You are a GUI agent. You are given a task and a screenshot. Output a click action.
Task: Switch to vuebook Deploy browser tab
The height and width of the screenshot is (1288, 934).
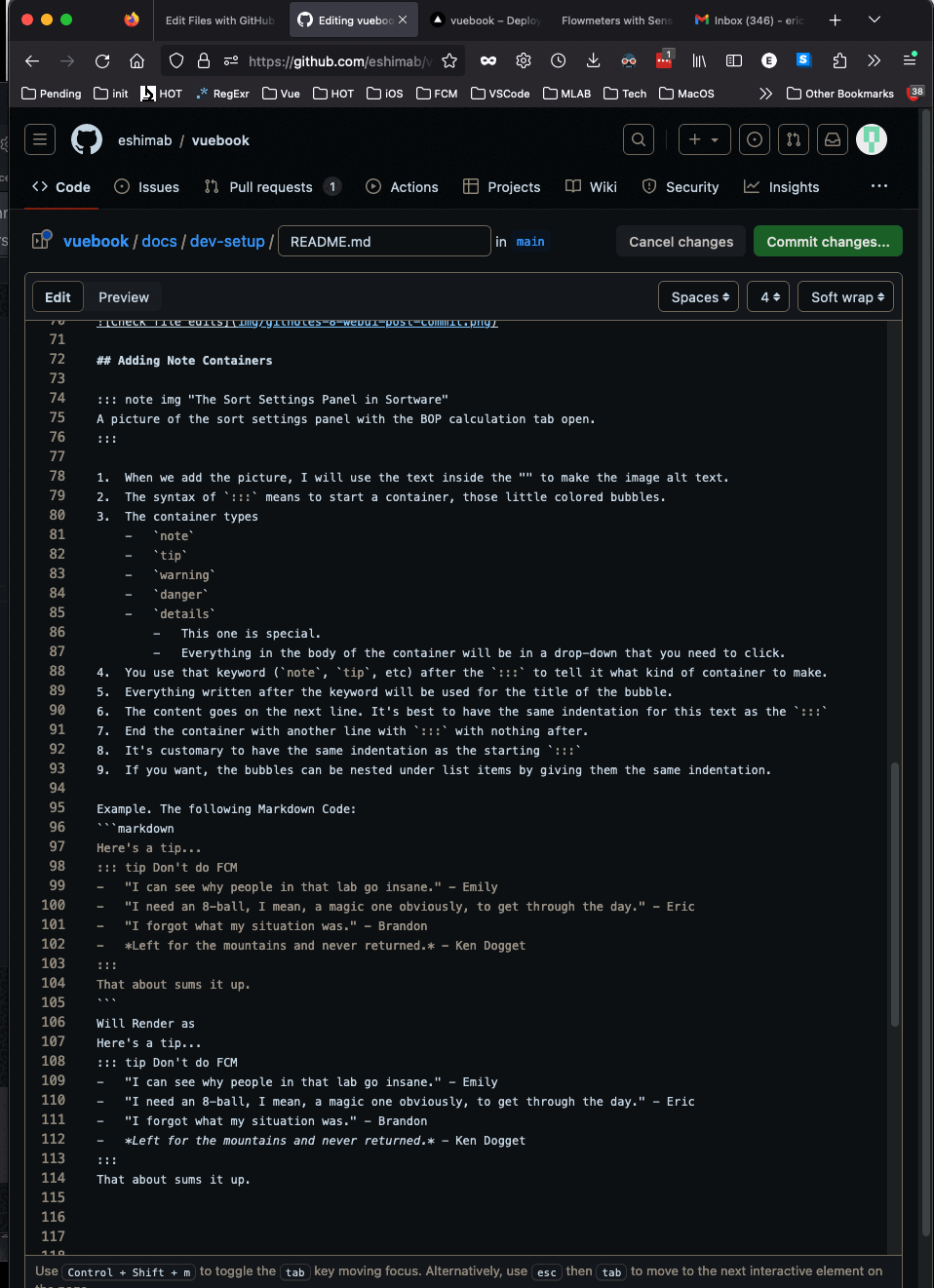click(x=486, y=20)
